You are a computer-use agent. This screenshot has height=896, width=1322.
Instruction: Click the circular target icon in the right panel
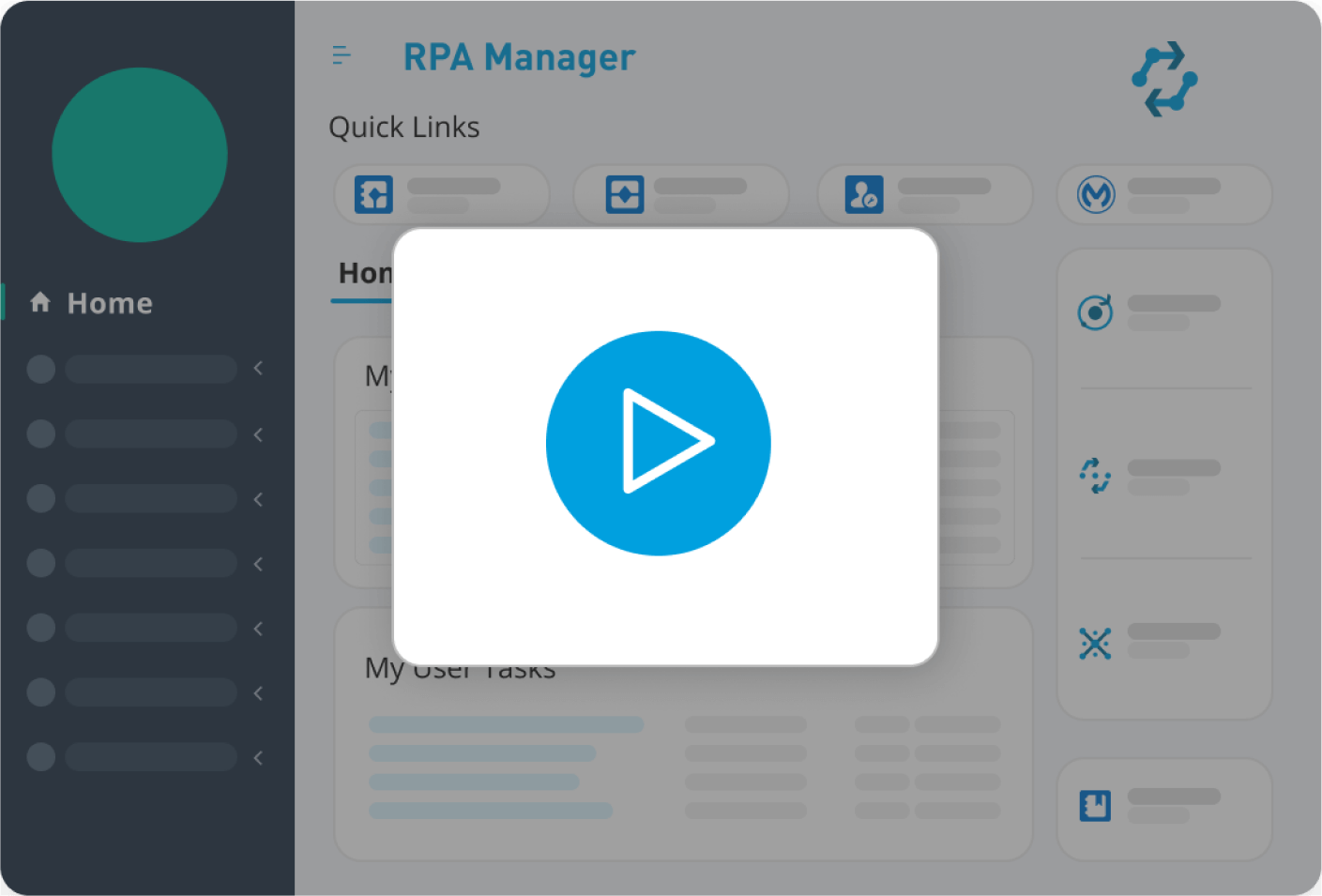pos(1095,311)
